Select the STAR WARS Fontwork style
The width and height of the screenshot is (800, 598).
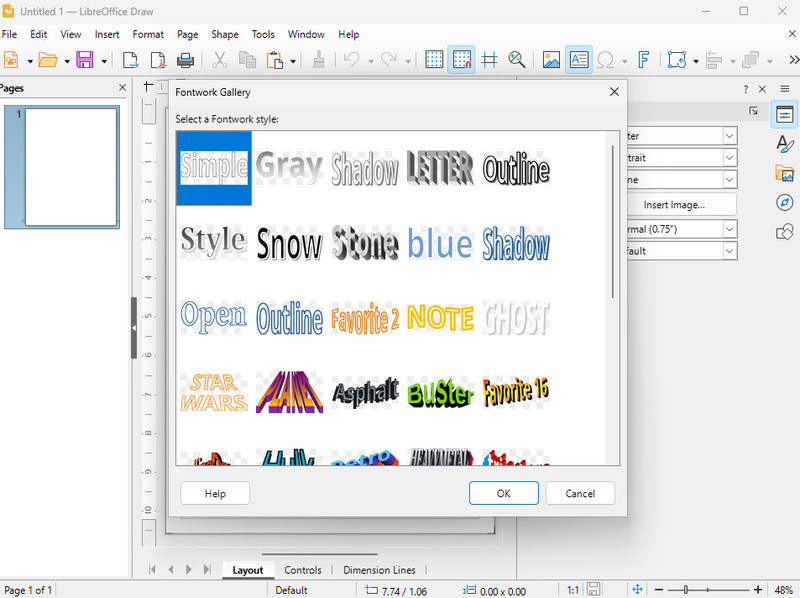[x=214, y=392]
